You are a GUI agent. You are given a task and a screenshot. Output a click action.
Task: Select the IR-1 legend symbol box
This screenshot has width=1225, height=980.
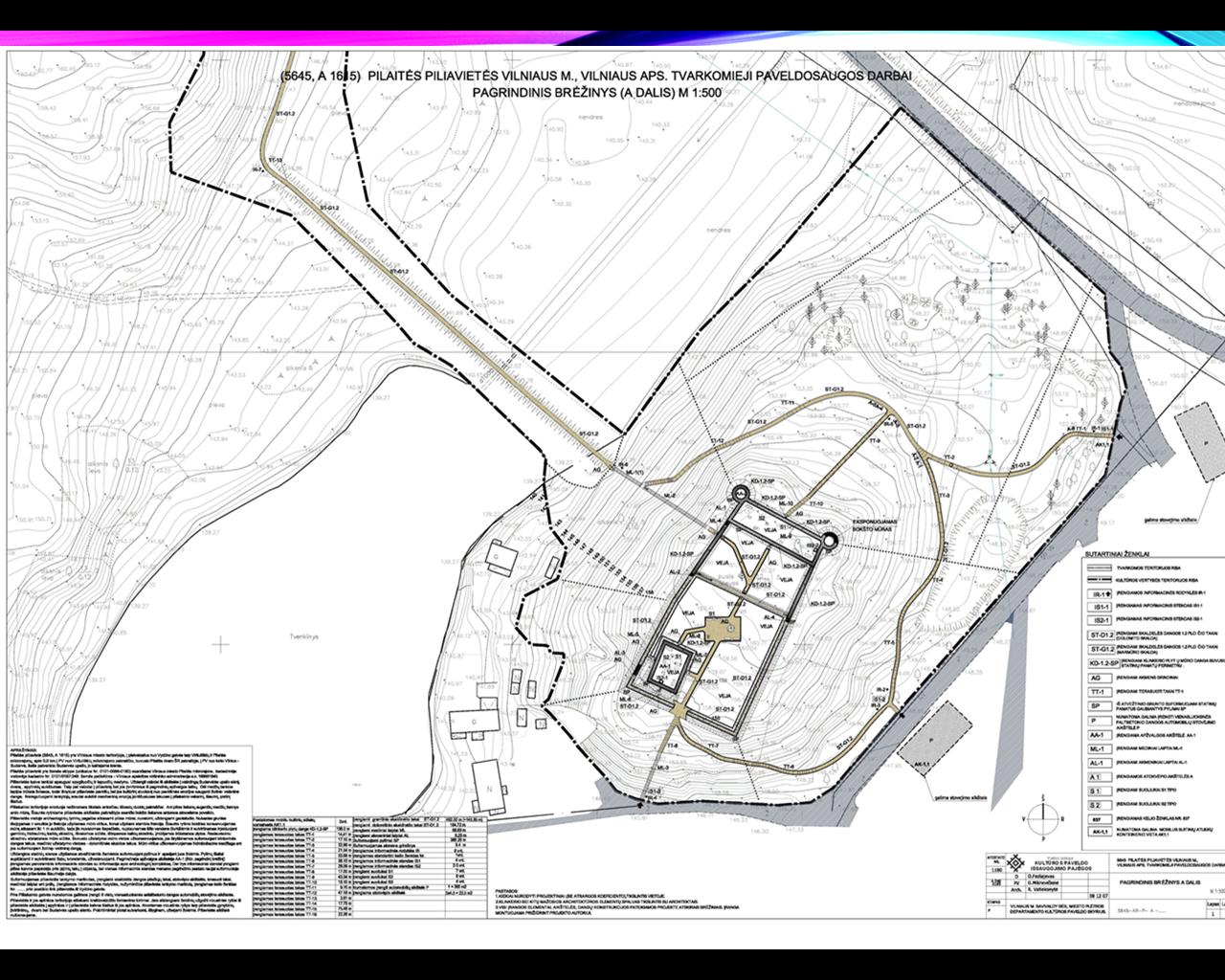click(x=1102, y=593)
